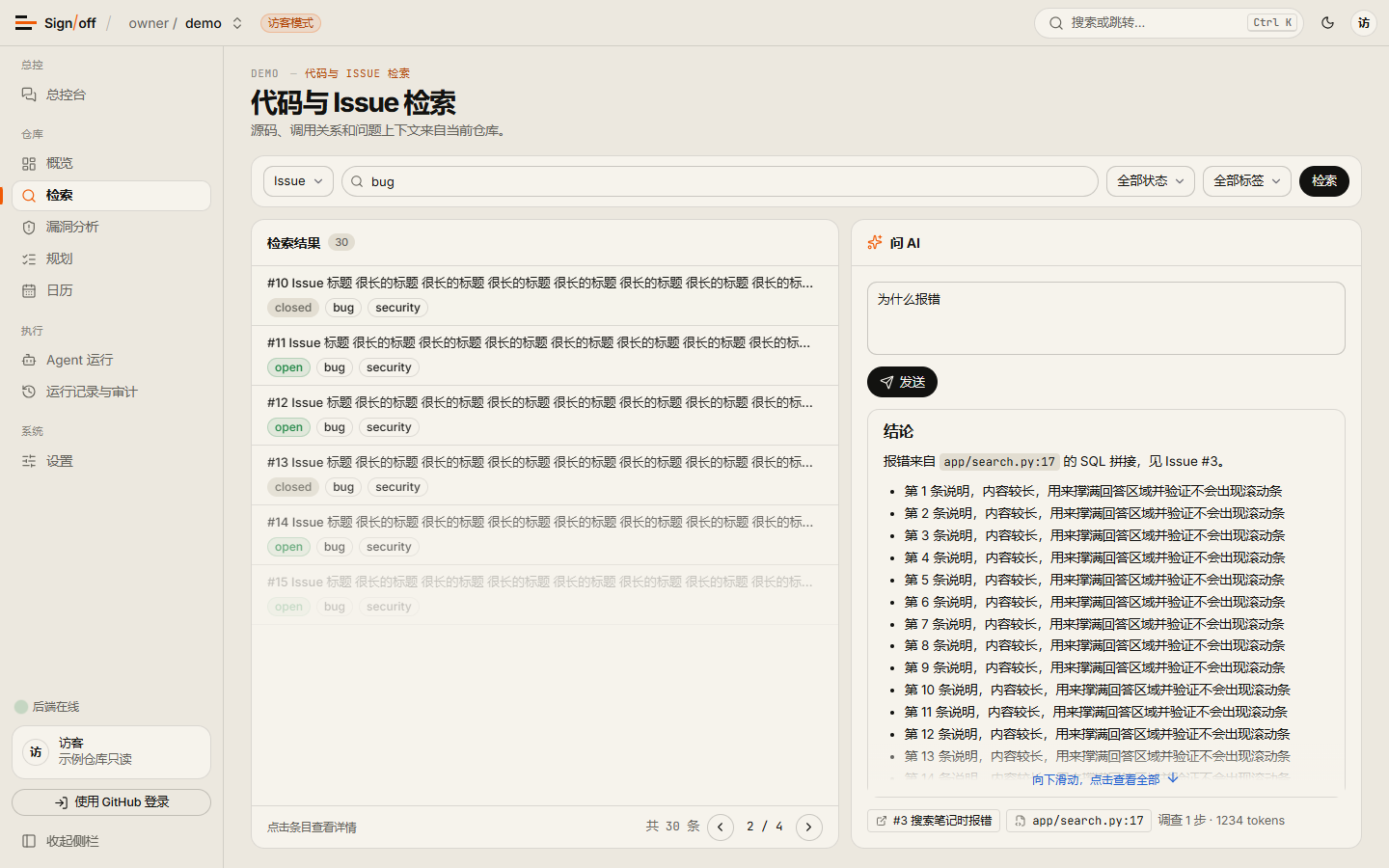The image size is (1389, 868).
Task: Open the app/search.py:17 file chip
Action: [x=1078, y=821]
